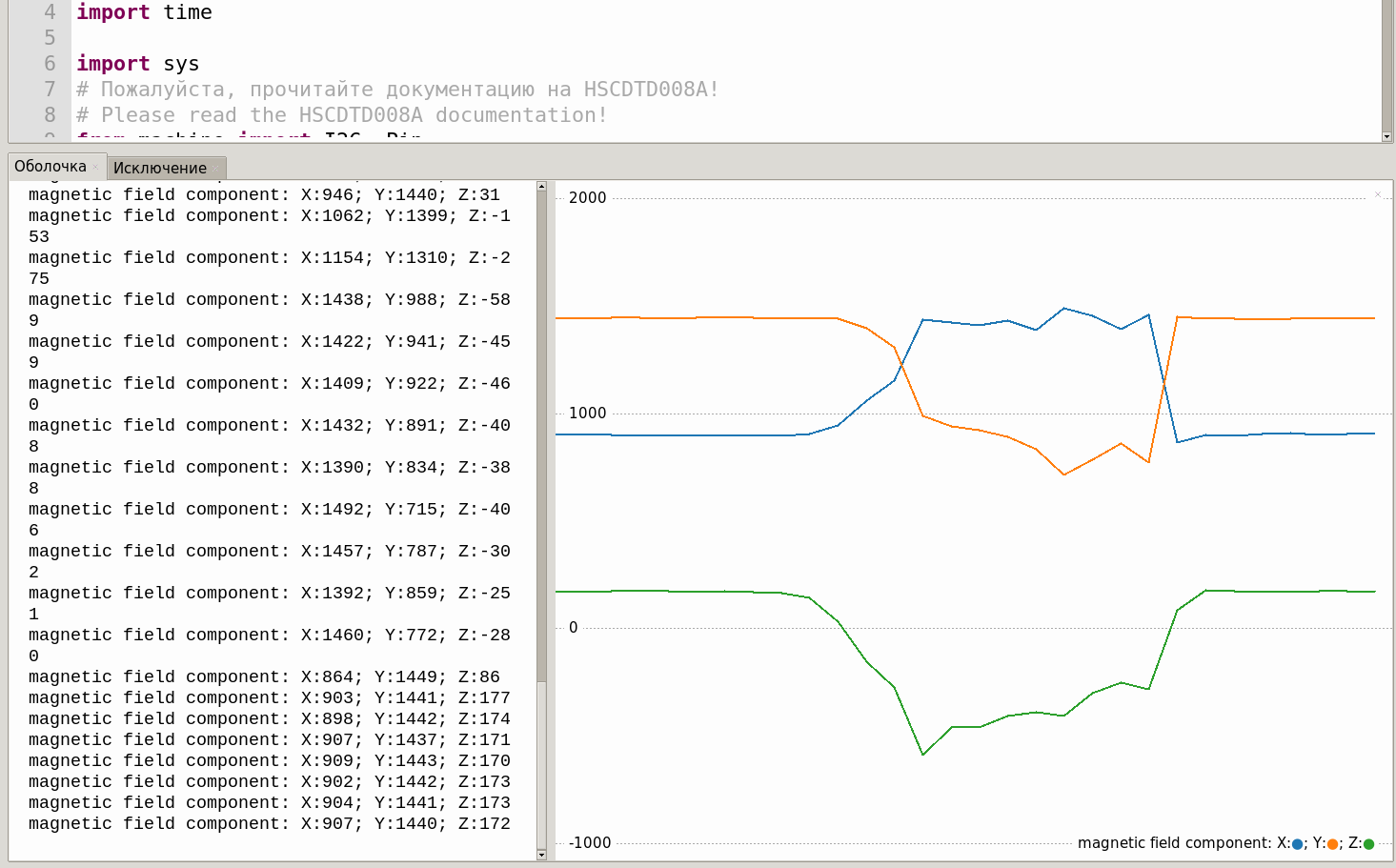Close the plotter panel with the x
Image resolution: width=1396 pixels, height=868 pixels.
click(x=1378, y=194)
